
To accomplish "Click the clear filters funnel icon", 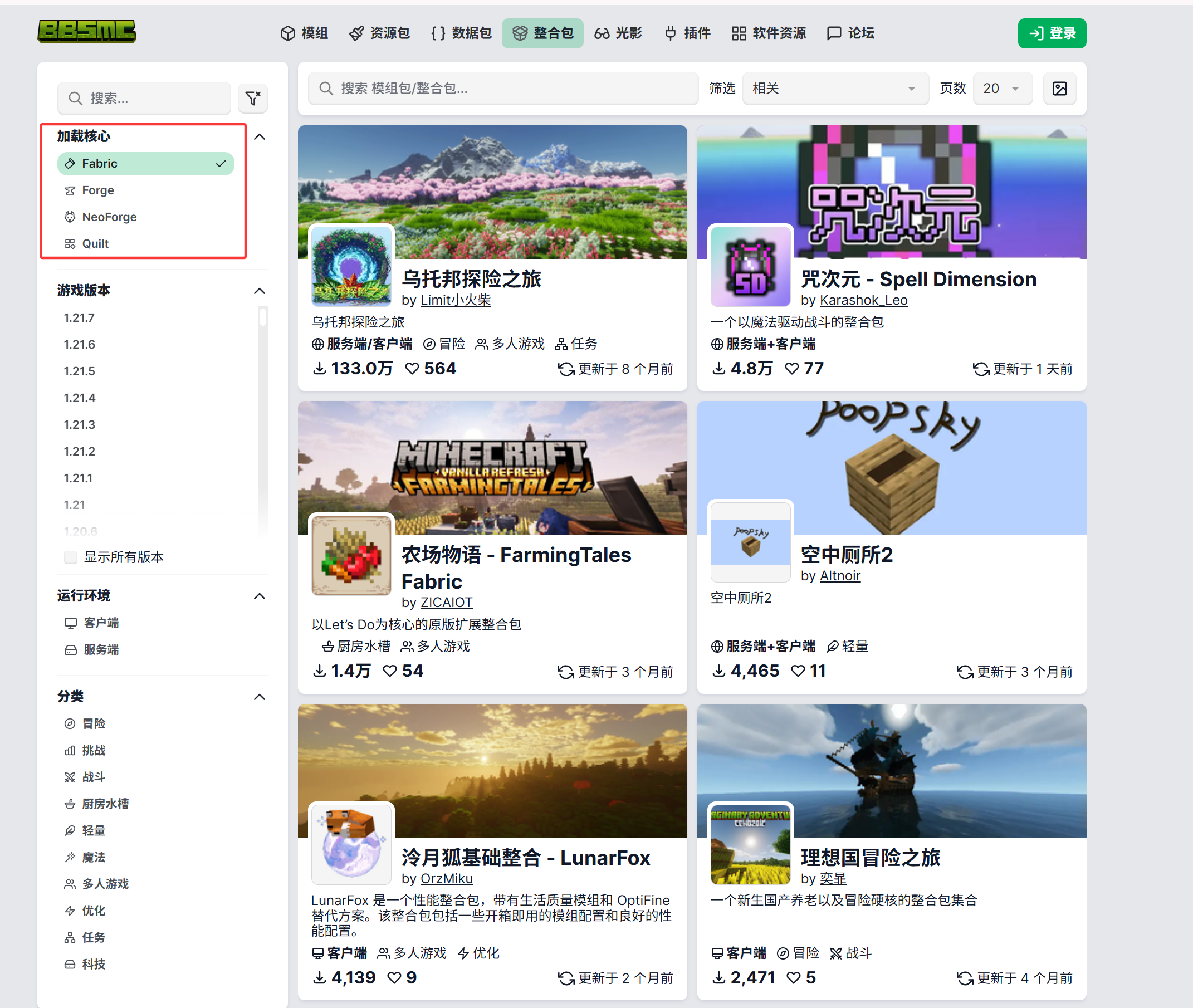I will click(x=252, y=98).
